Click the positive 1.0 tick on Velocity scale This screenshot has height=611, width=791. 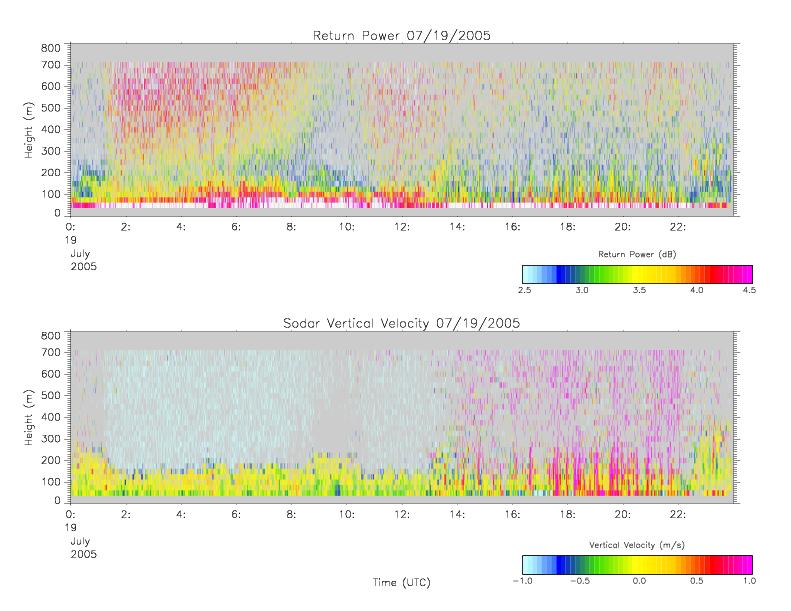pyautogui.click(x=750, y=581)
